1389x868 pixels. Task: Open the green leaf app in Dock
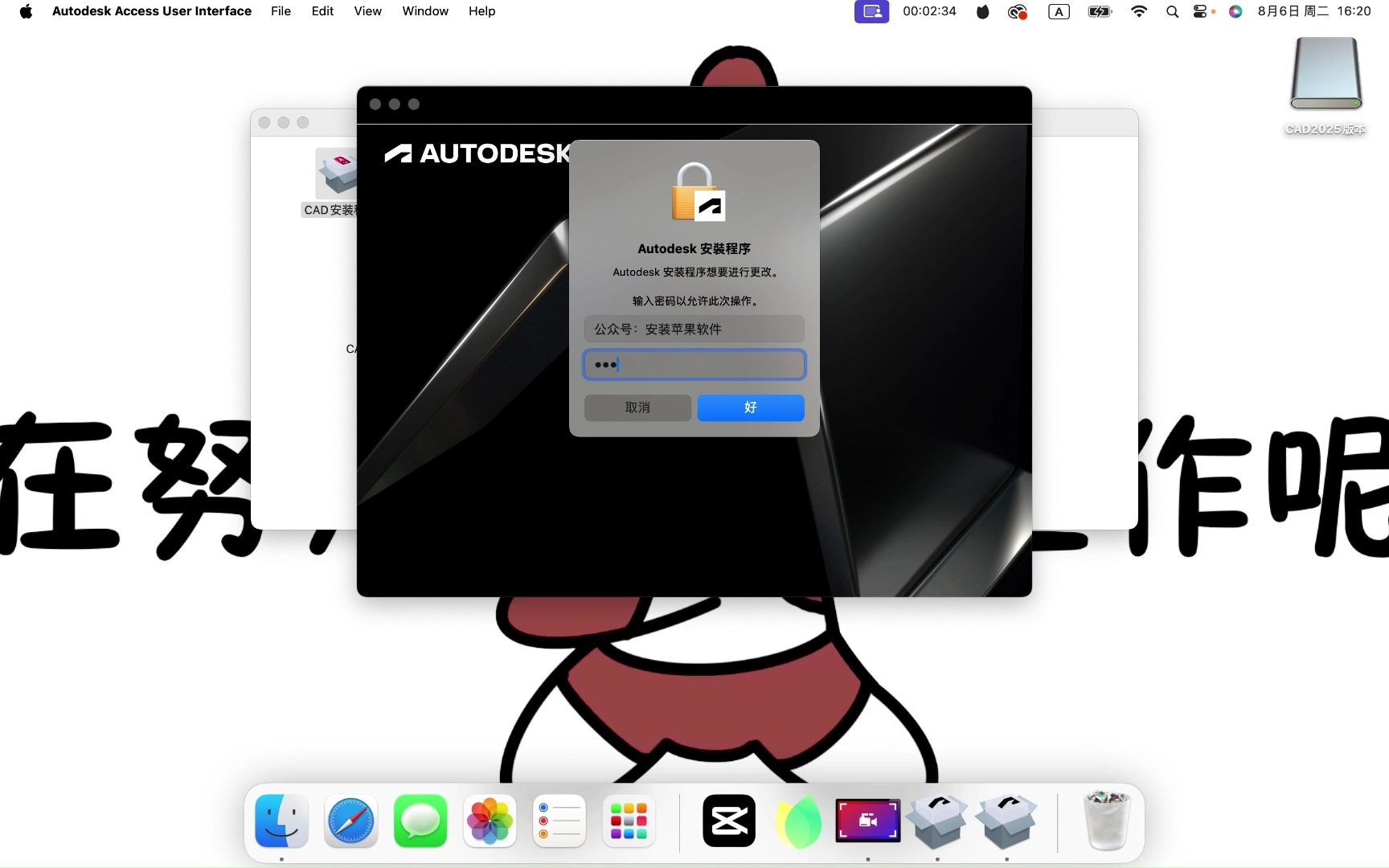798,821
